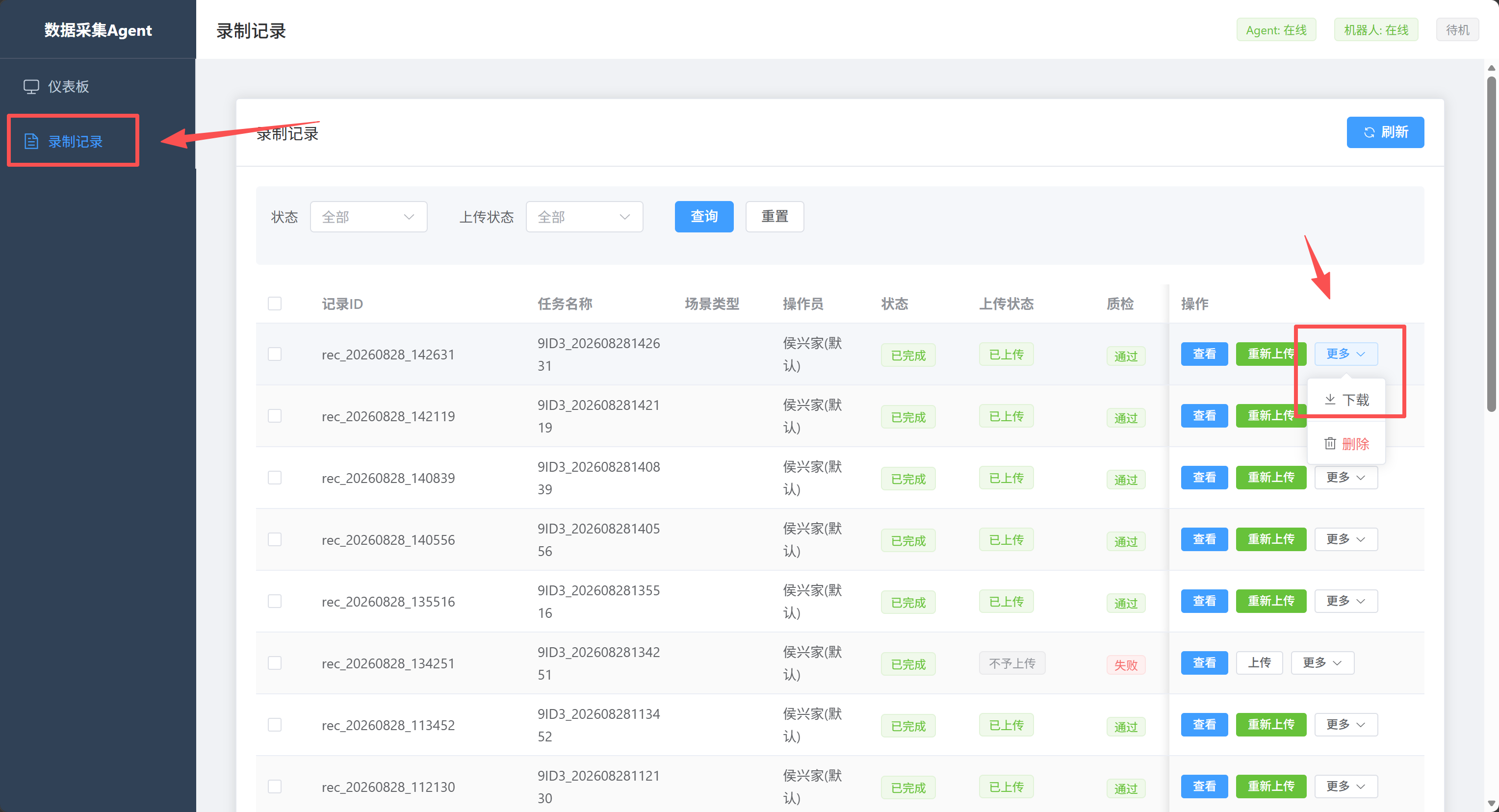Check the row rec_20260828_112130

(x=275, y=787)
